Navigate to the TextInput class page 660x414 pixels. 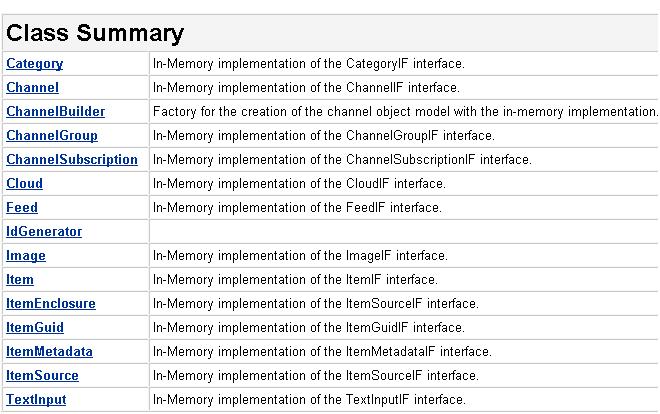click(36, 399)
